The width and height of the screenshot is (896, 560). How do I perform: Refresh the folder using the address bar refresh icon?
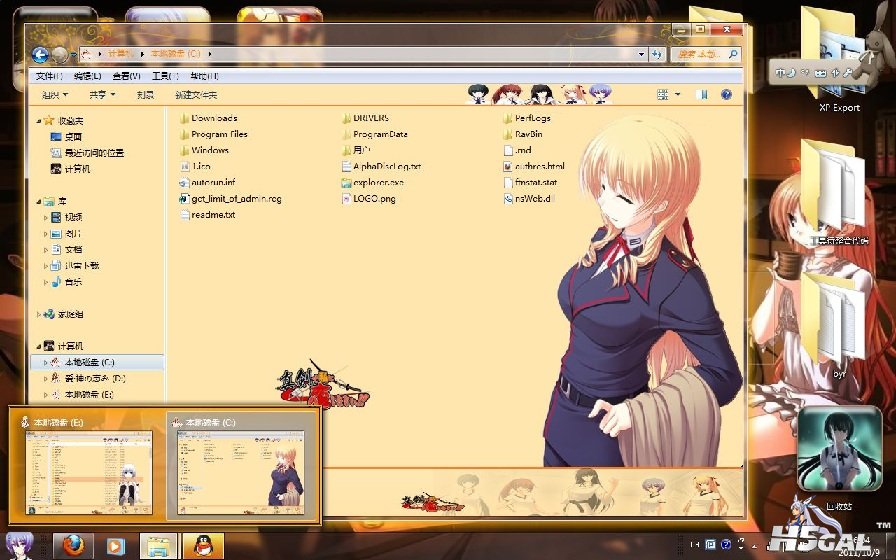(657, 54)
